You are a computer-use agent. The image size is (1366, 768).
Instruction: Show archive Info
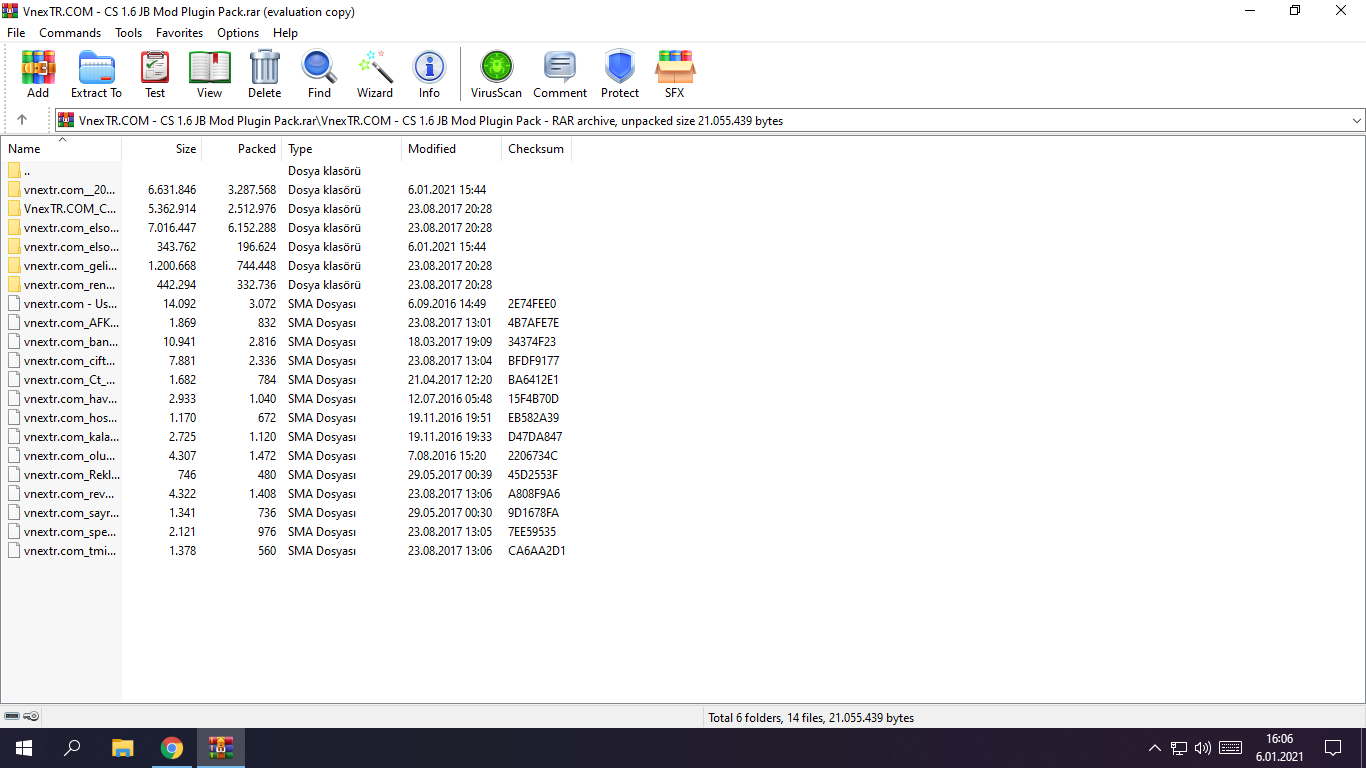pos(429,75)
